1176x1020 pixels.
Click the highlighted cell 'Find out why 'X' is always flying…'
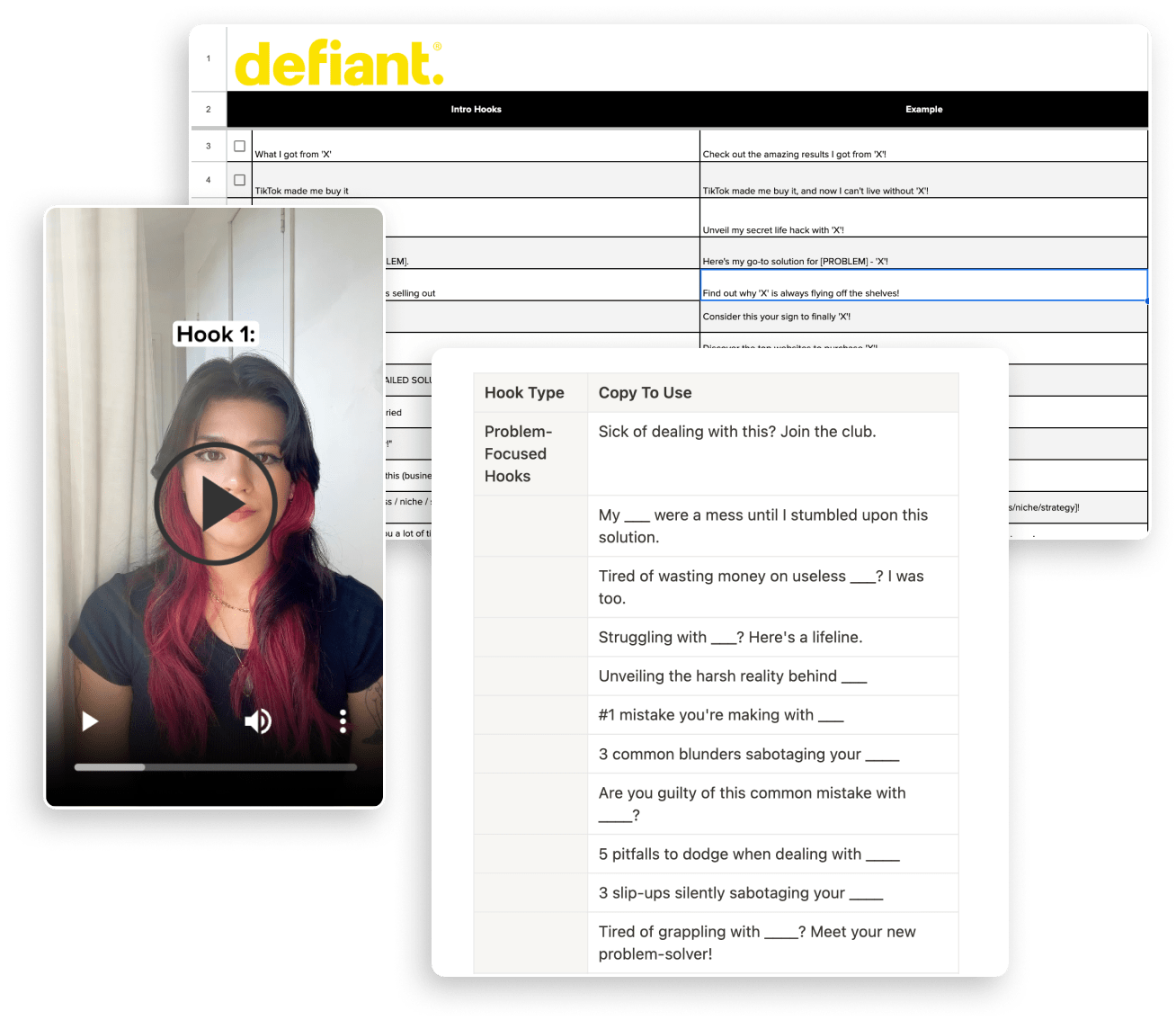click(x=924, y=285)
